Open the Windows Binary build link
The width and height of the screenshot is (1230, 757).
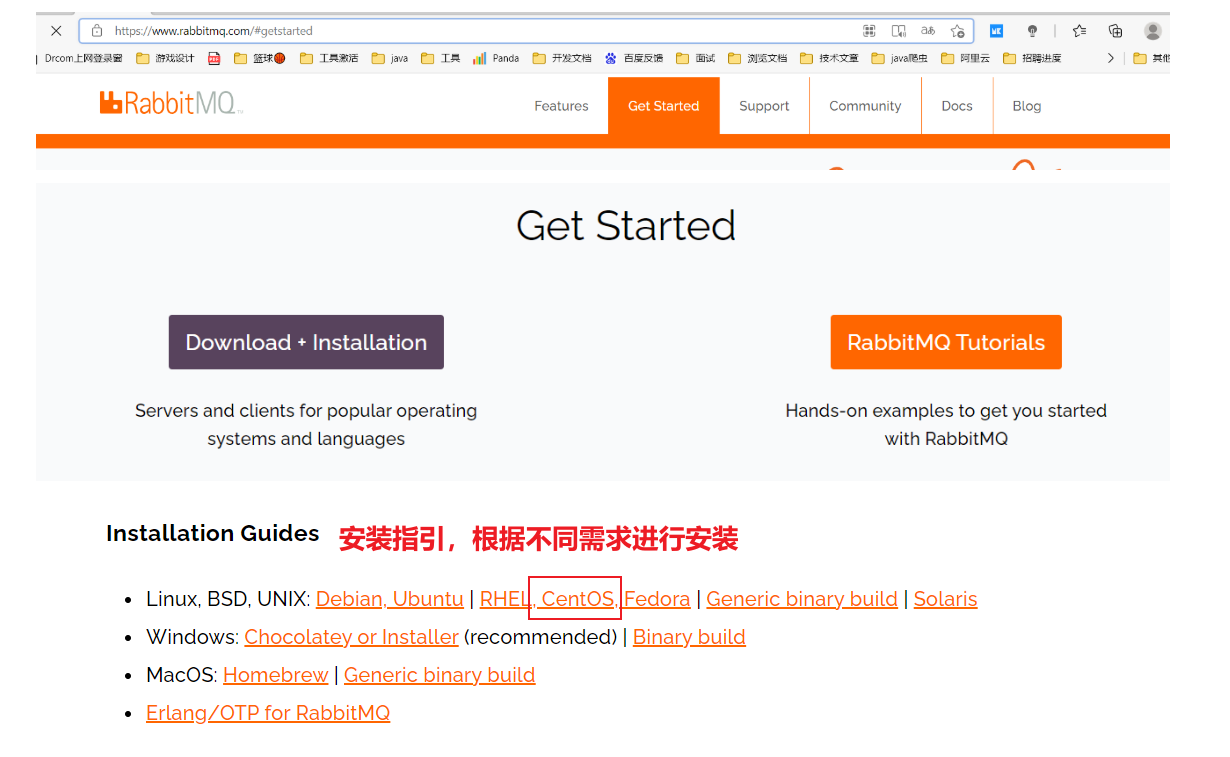point(689,637)
